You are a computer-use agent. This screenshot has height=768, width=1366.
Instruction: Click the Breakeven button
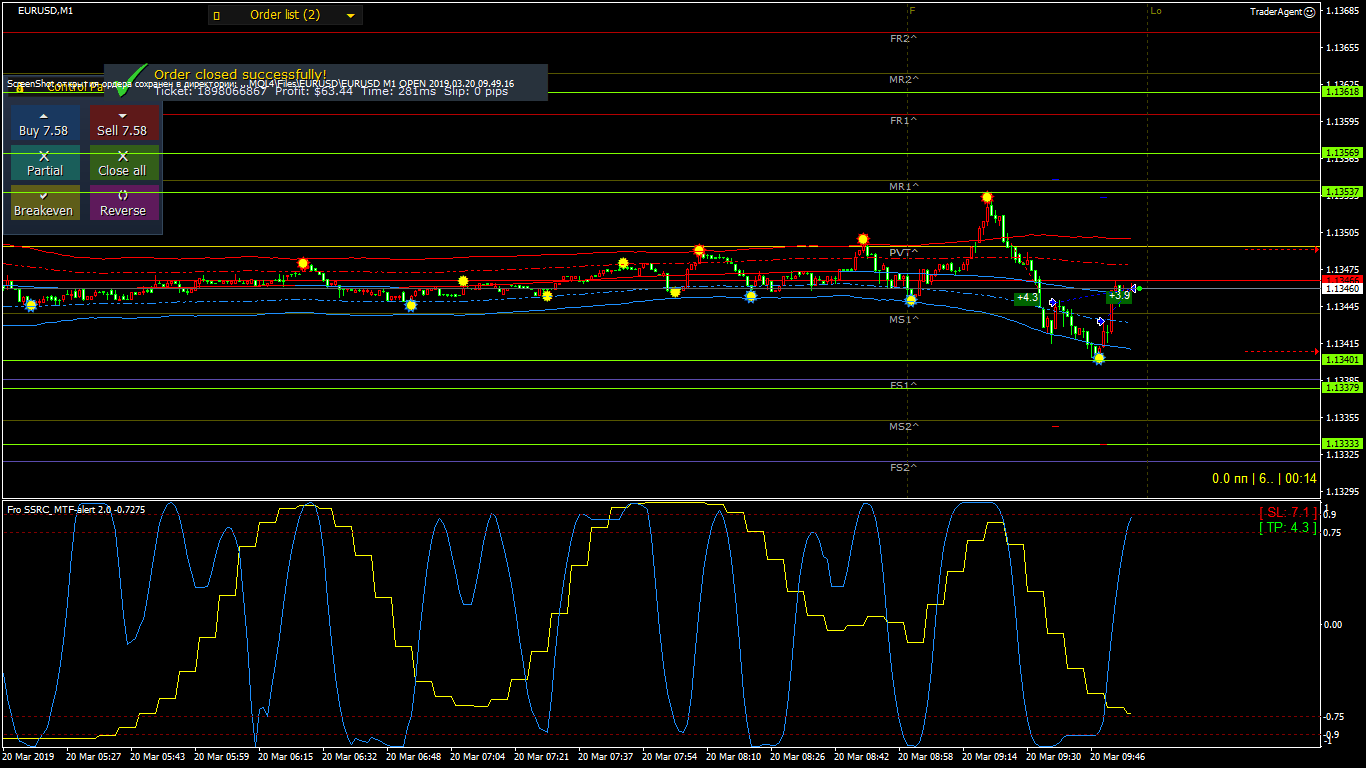(45, 203)
